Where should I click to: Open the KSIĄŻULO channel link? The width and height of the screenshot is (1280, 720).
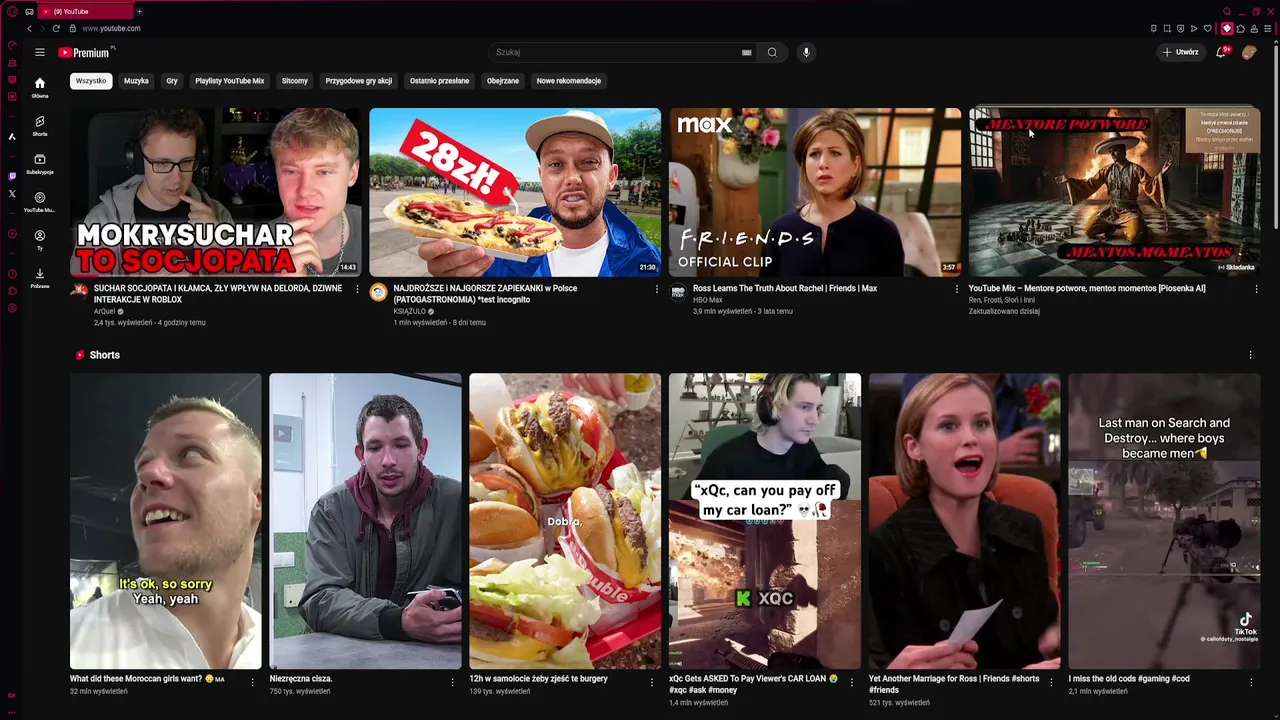pos(410,311)
